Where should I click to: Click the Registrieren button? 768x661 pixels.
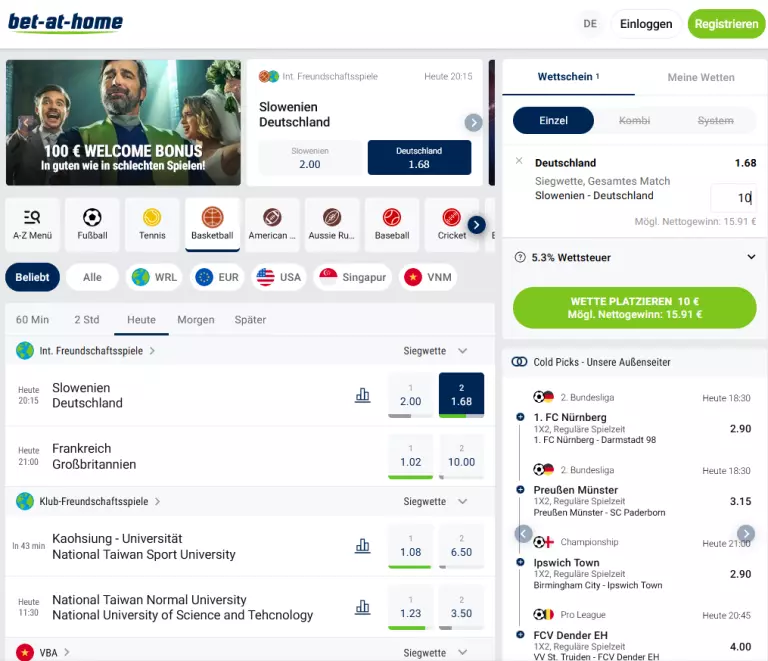[726, 24]
